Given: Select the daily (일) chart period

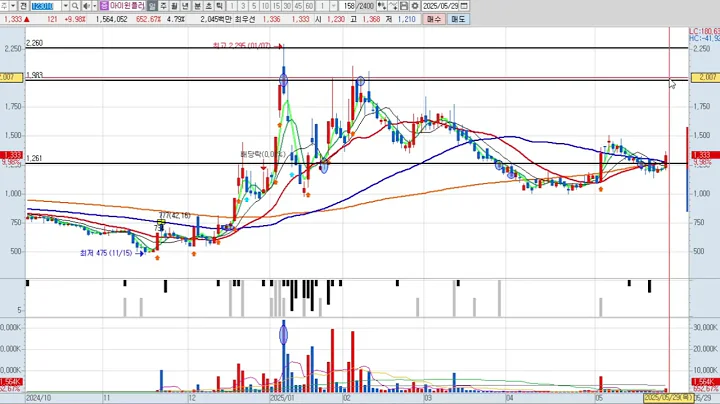Looking at the screenshot, I should 152,6.
